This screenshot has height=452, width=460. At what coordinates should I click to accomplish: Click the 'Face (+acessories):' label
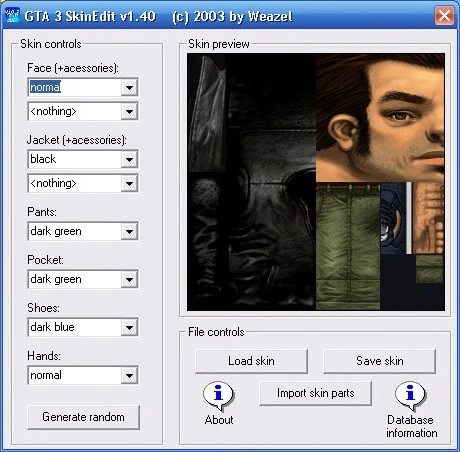(x=73, y=68)
